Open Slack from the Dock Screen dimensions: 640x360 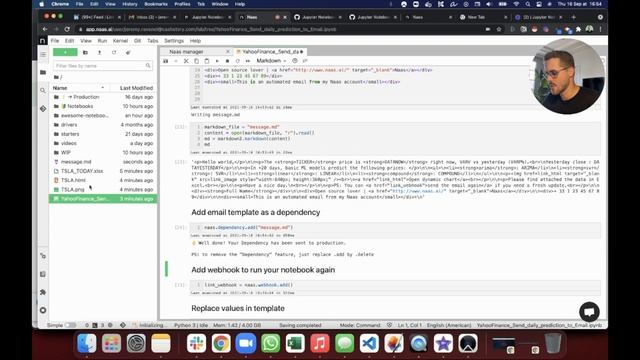tap(196, 343)
